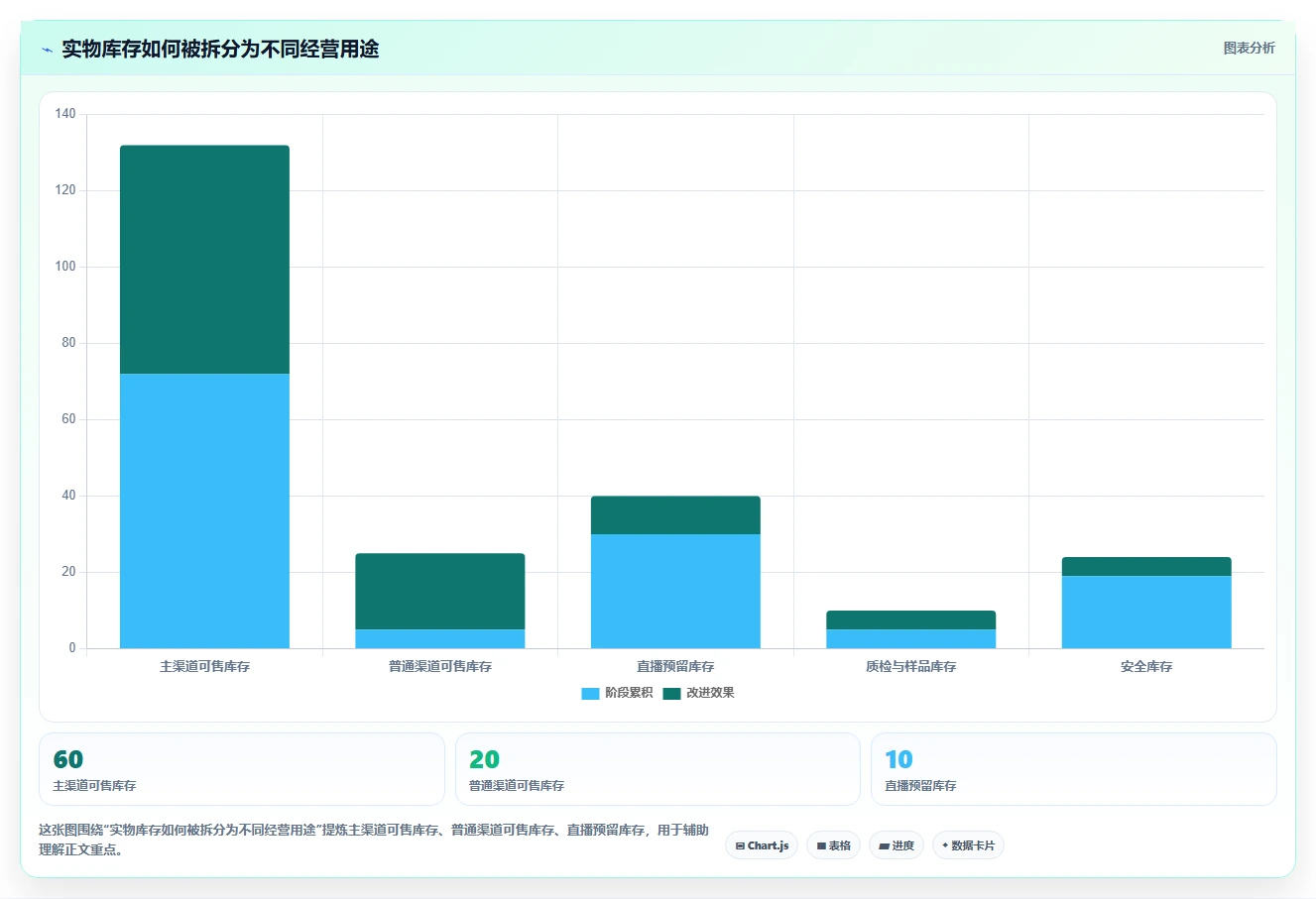Select the 进度 tag chip
The width and height of the screenshot is (1316, 899).
pos(897,845)
